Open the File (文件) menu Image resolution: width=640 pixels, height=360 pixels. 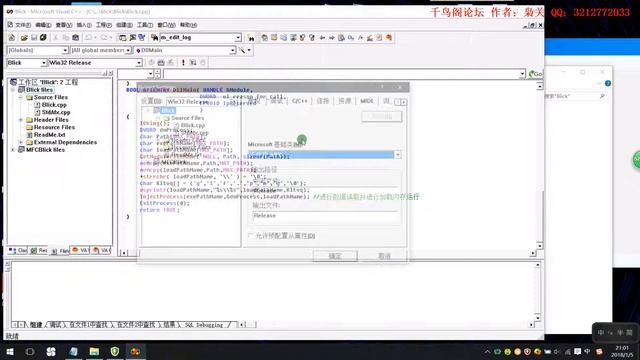(x=22, y=25)
